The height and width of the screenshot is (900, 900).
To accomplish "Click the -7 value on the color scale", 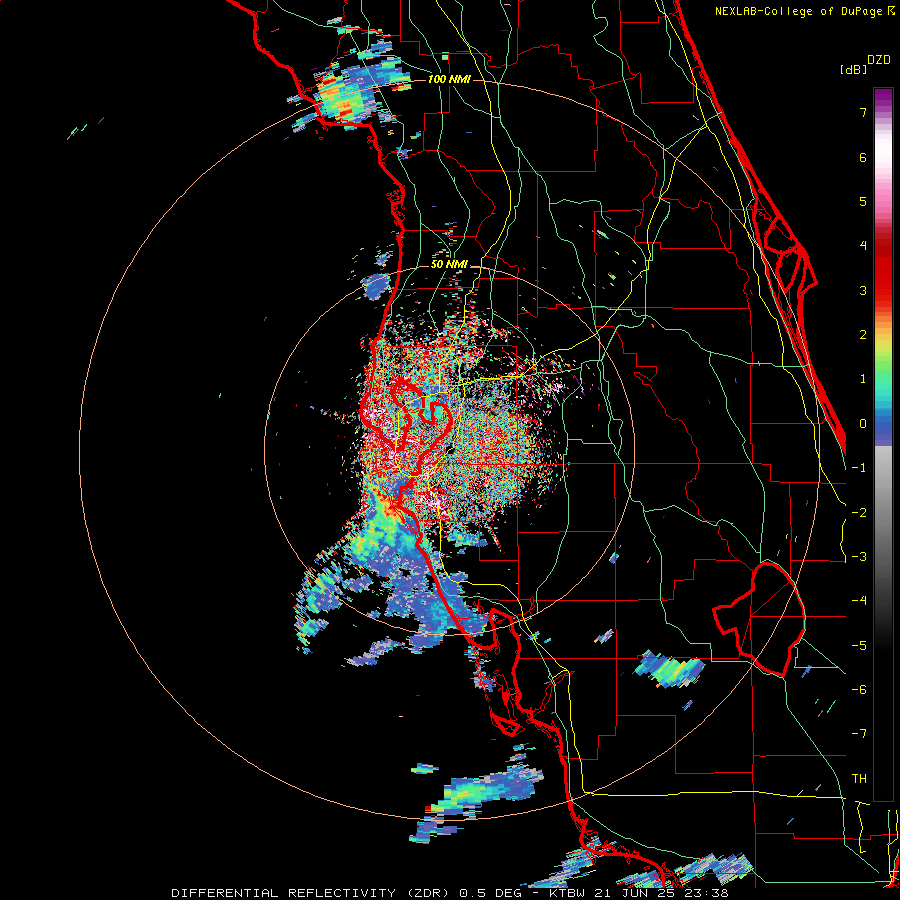I will coord(859,734).
